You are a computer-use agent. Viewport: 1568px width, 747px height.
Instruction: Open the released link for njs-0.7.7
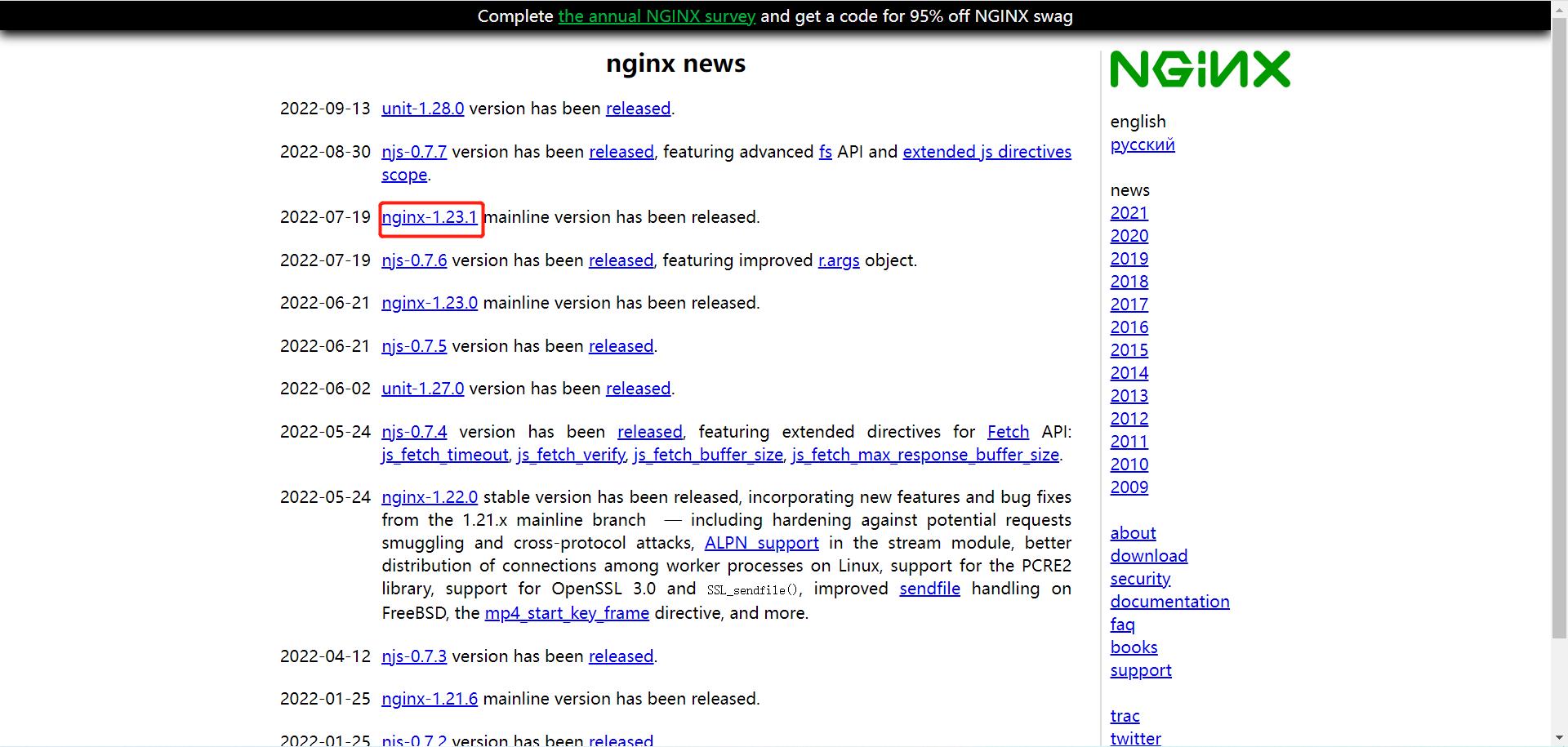tap(621, 152)
